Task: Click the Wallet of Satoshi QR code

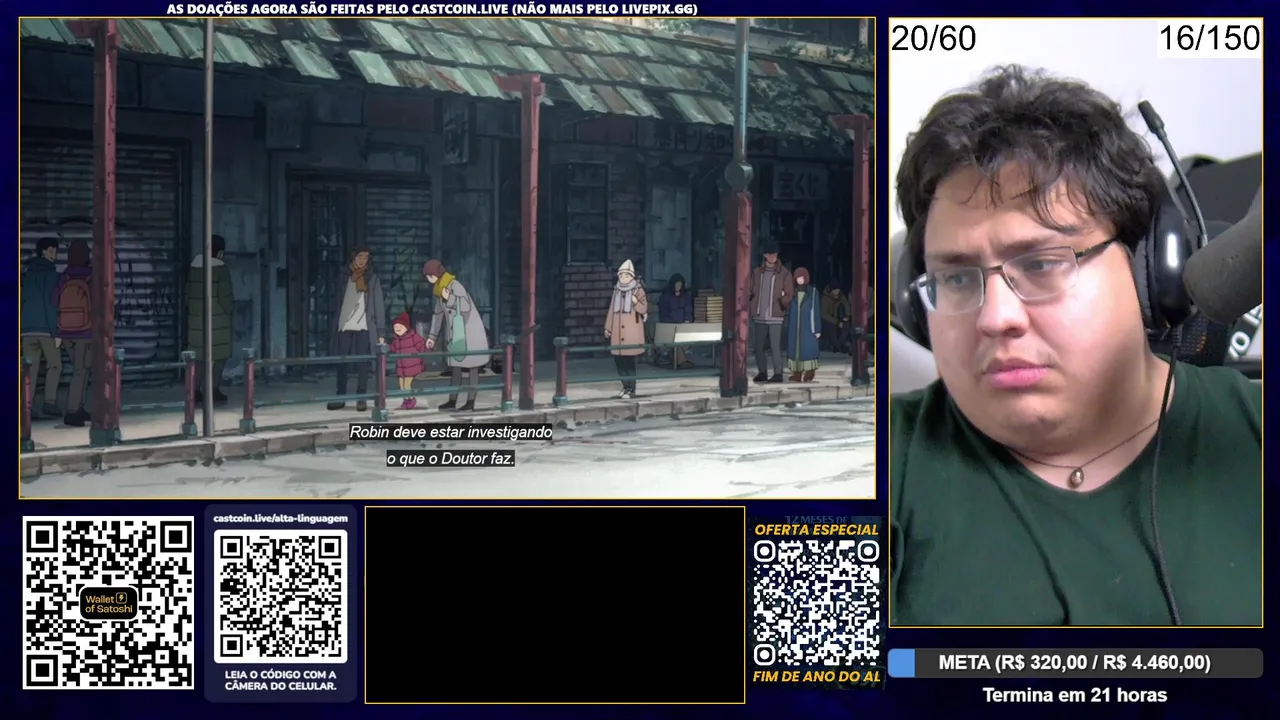Action: 108,602
